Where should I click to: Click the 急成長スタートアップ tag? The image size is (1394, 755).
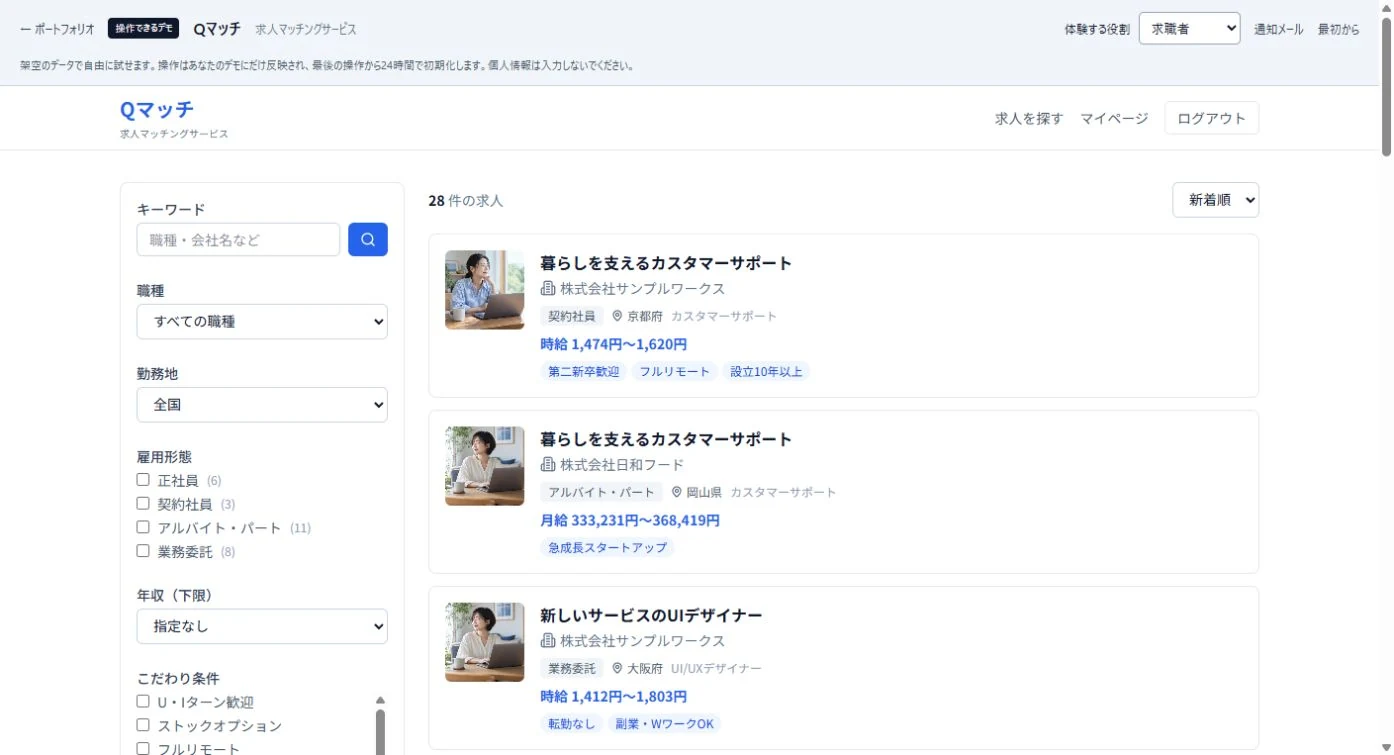[x=608, y=548]
